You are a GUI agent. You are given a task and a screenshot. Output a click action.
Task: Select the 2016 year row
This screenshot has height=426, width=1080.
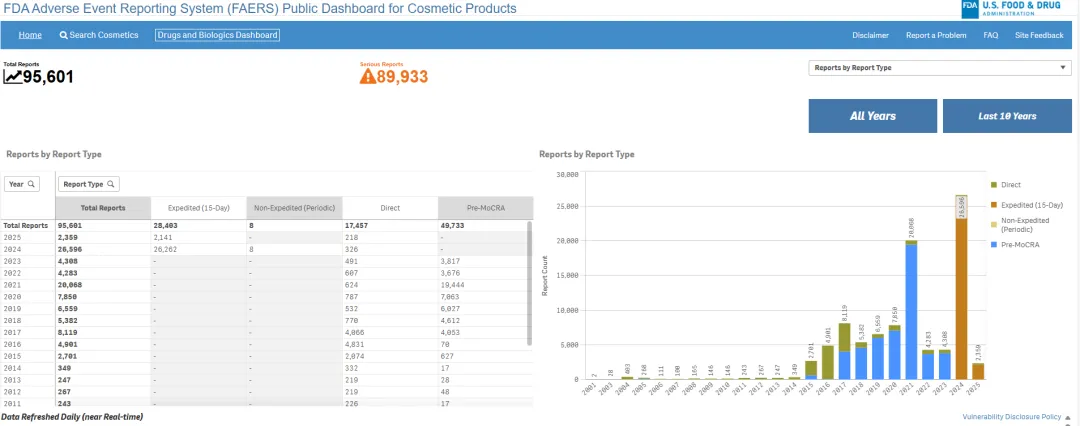[267, 345]
